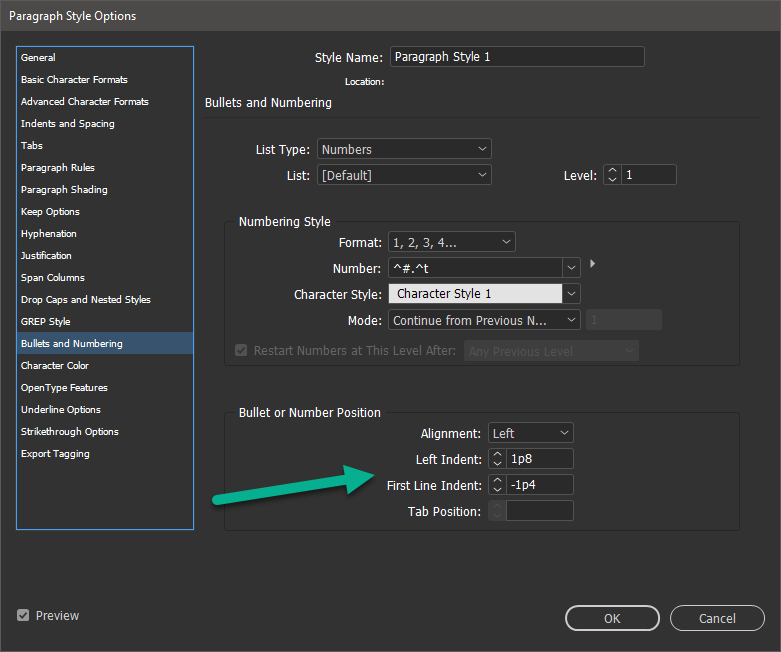Select the General category

pyautogui.click(x=39, y=58)
